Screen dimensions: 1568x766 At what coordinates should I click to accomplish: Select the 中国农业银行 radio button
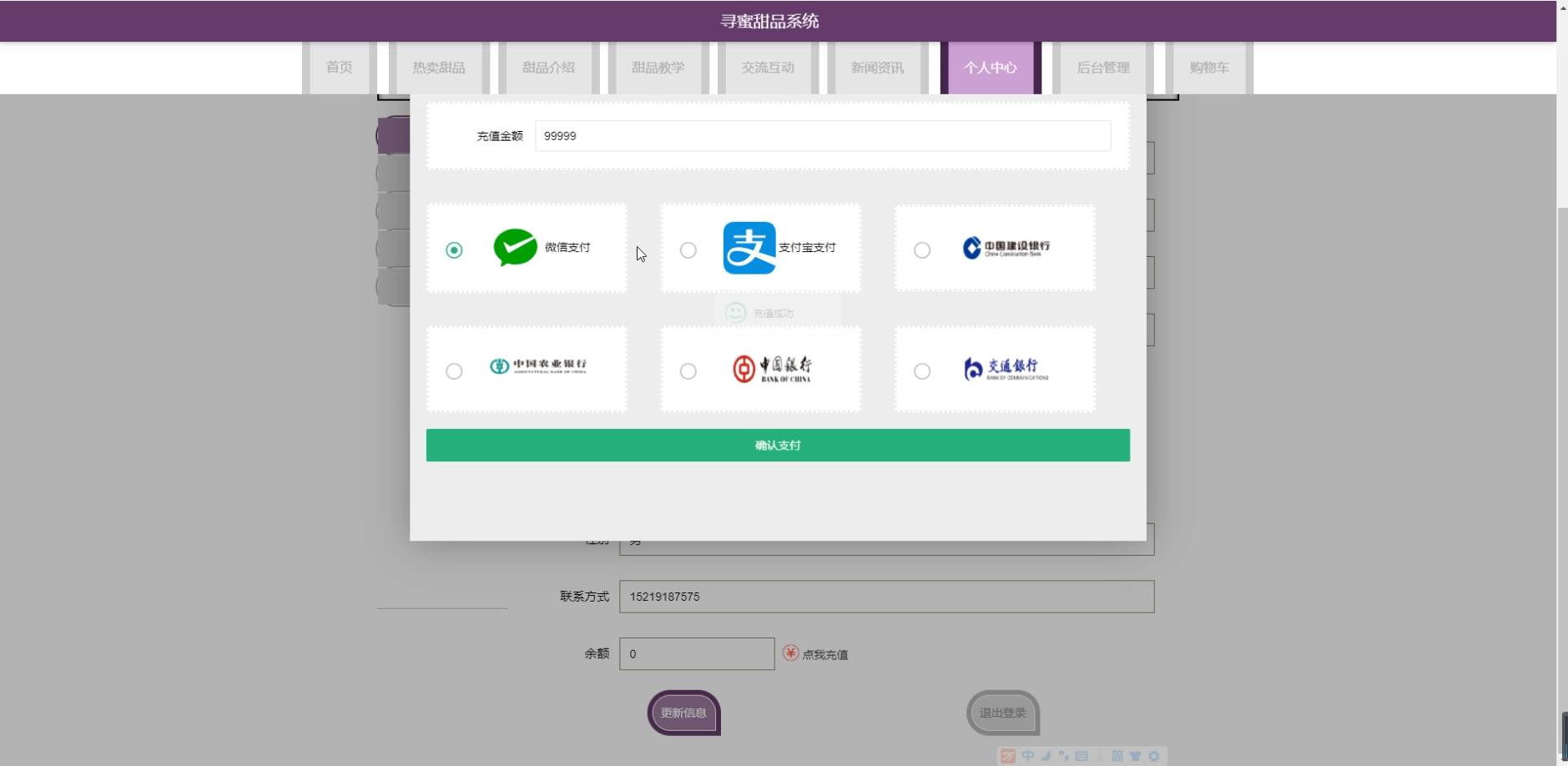(x=454, y=371)
